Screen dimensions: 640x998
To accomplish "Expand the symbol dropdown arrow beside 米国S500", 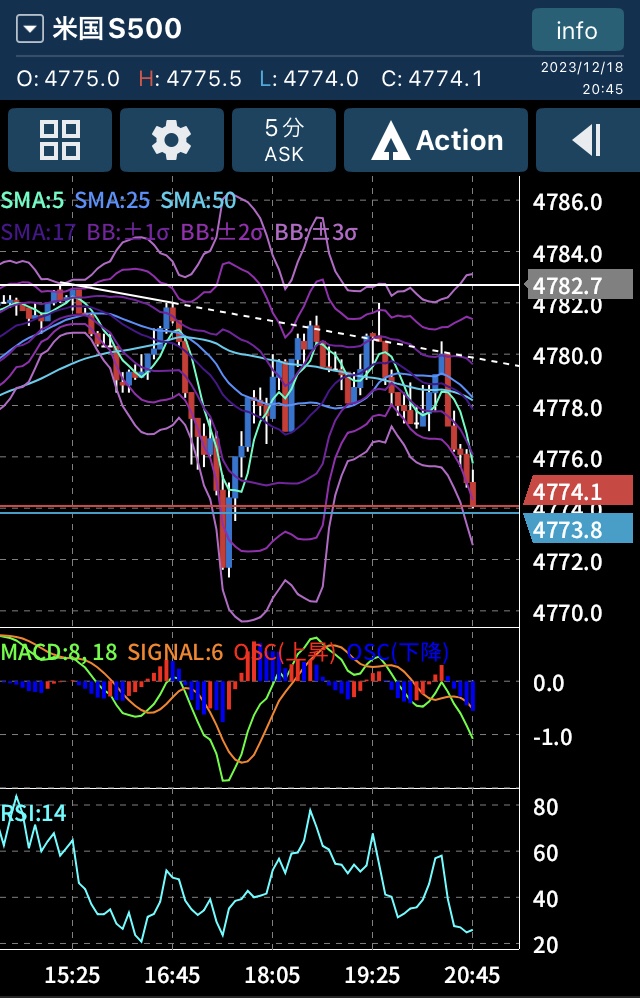I will pos(30,30).
